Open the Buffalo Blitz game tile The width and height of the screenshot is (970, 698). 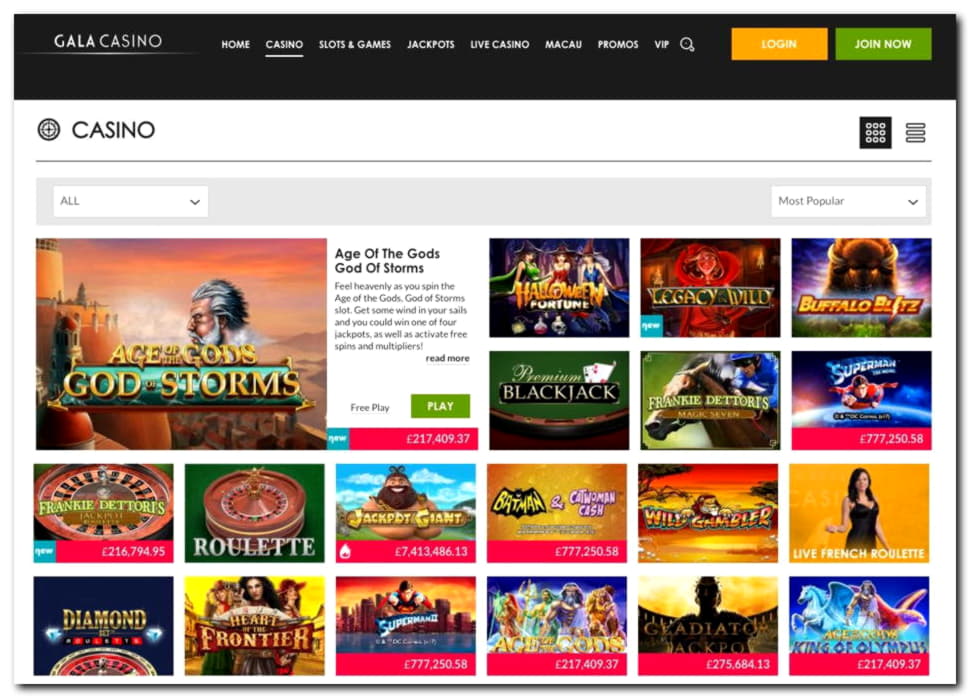tap(861, 288)
